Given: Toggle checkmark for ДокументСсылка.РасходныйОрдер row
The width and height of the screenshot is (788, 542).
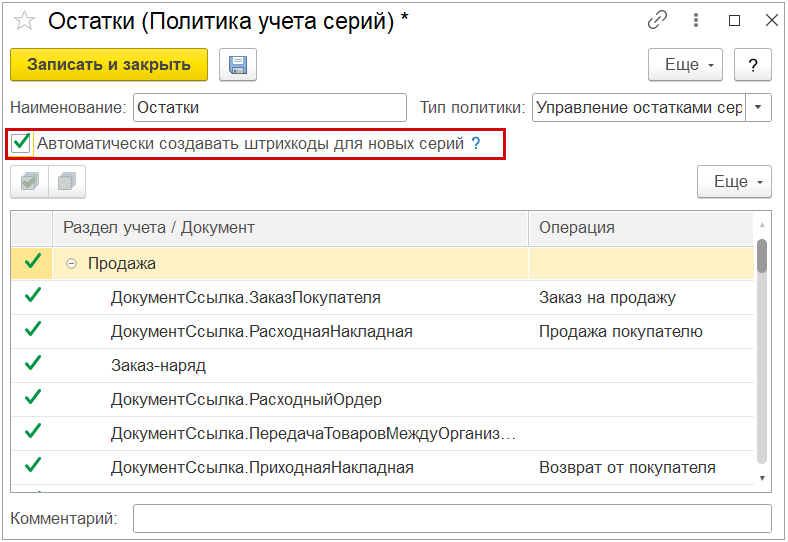Looking at the screenshot, I should point(33,398).
